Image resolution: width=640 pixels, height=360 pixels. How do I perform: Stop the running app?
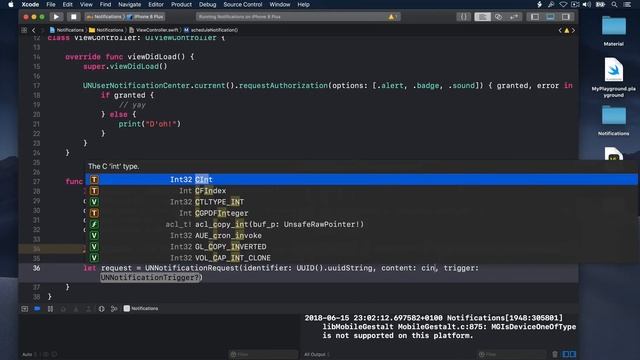tap(73, 17)
